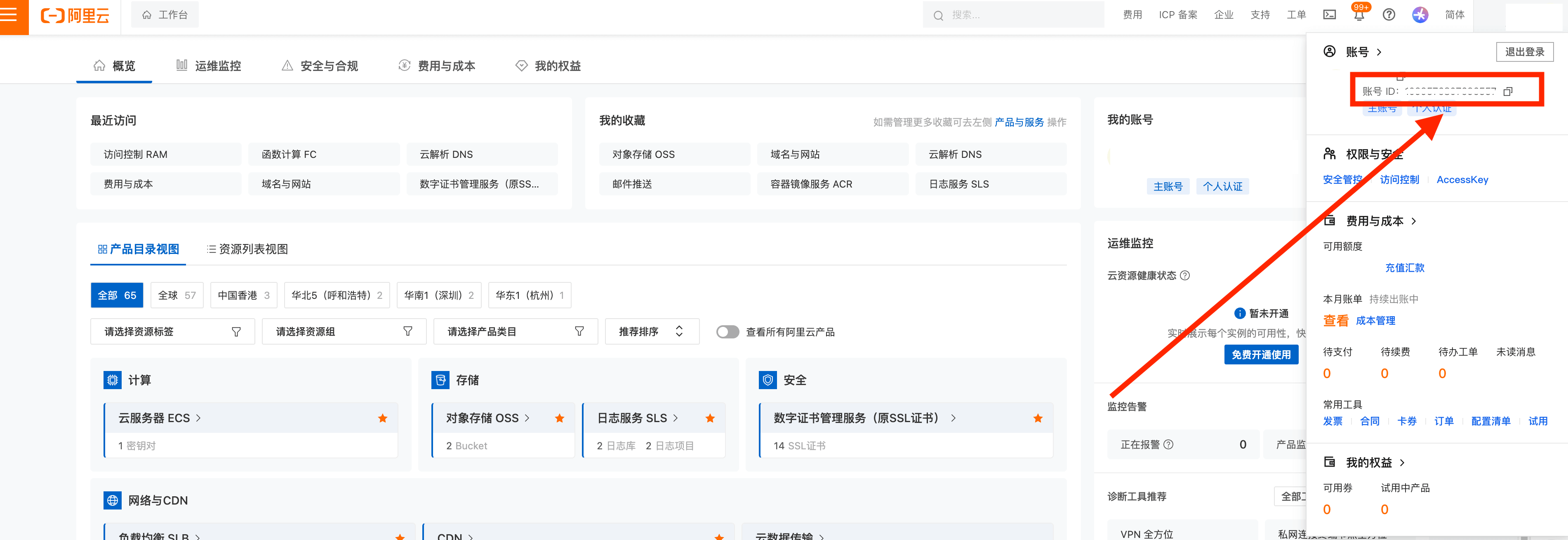Image resolution: width=1568 pixels, height=540 pixels.
Task: Open 请选择资源标签 filter dropdown
Action: 172,331
